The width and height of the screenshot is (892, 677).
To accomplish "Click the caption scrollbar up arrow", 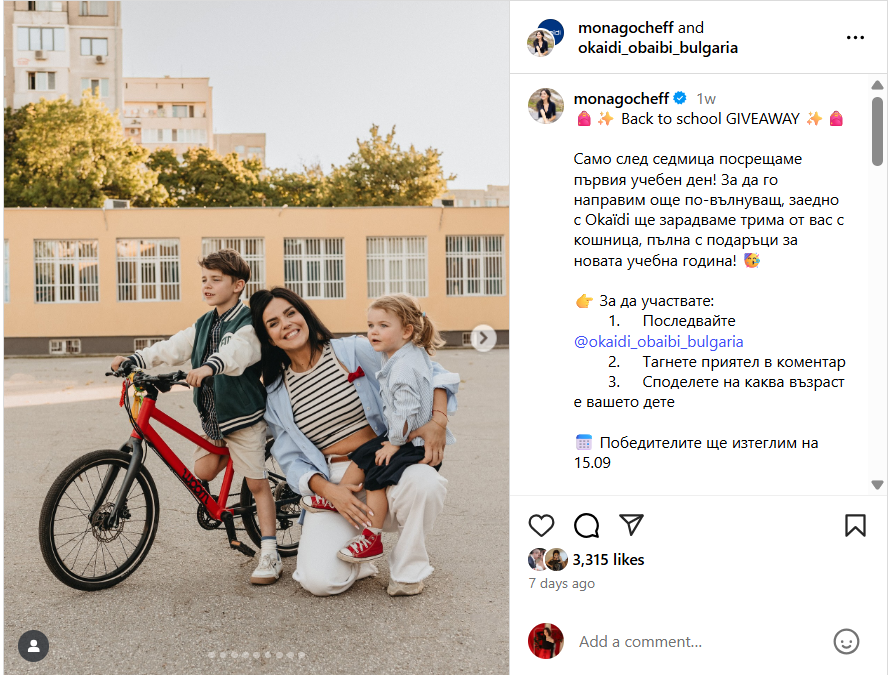I will pyautogui.click(x=877, y=85).
